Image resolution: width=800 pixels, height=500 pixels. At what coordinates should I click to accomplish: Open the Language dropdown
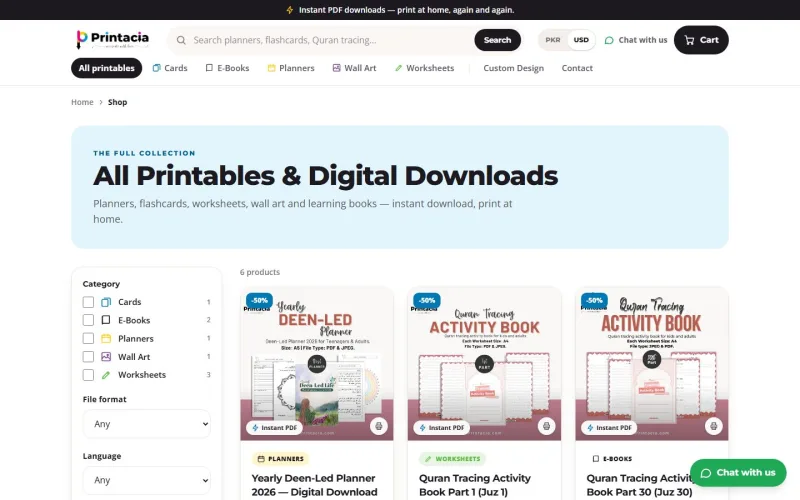146,480
